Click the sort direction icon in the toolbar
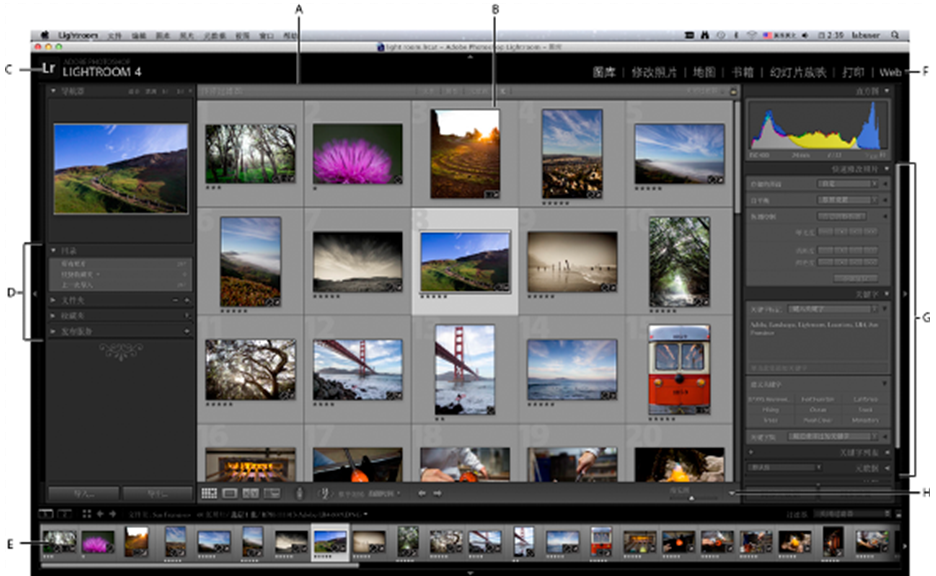 tap(325, 493)
